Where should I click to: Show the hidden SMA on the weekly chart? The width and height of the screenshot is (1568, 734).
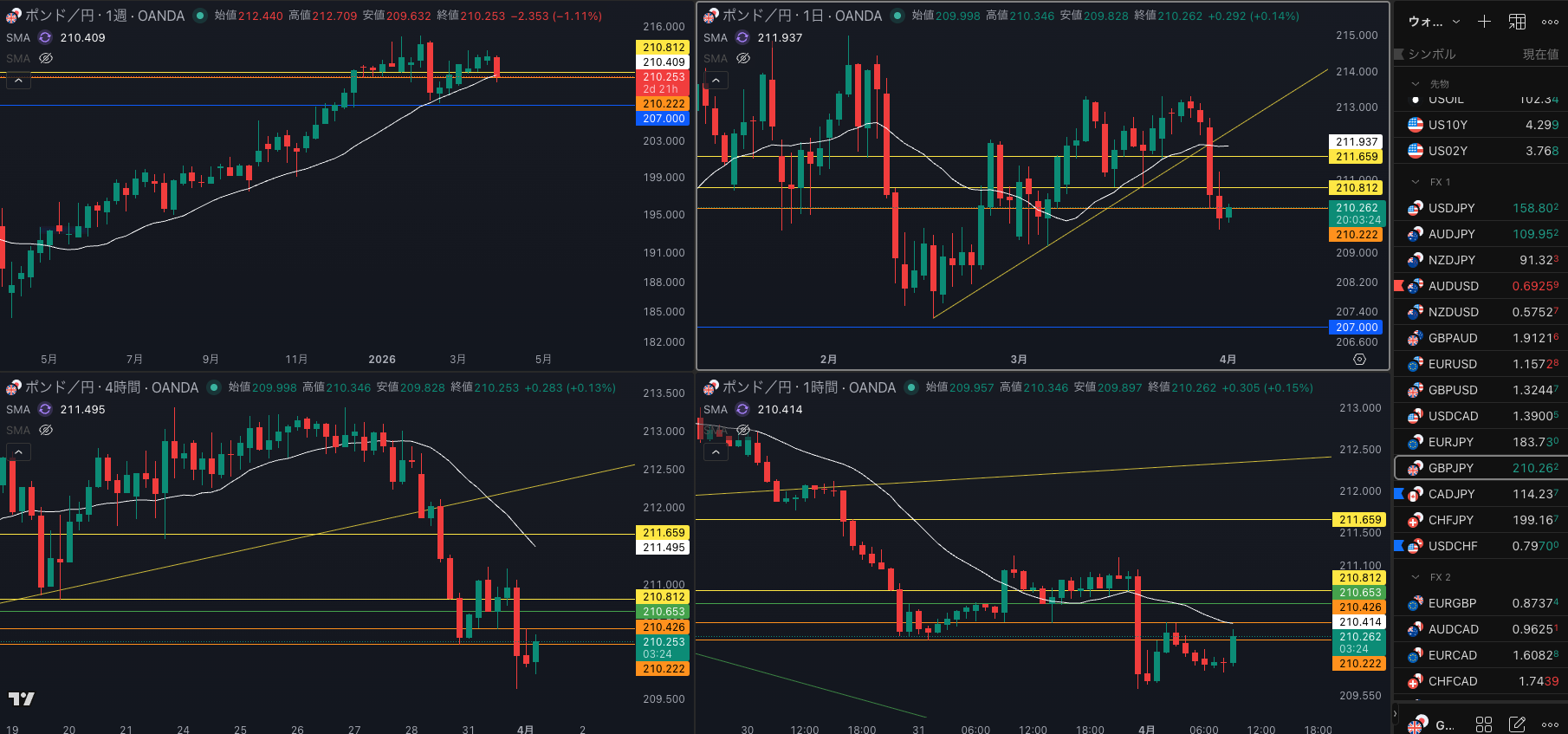46,58
